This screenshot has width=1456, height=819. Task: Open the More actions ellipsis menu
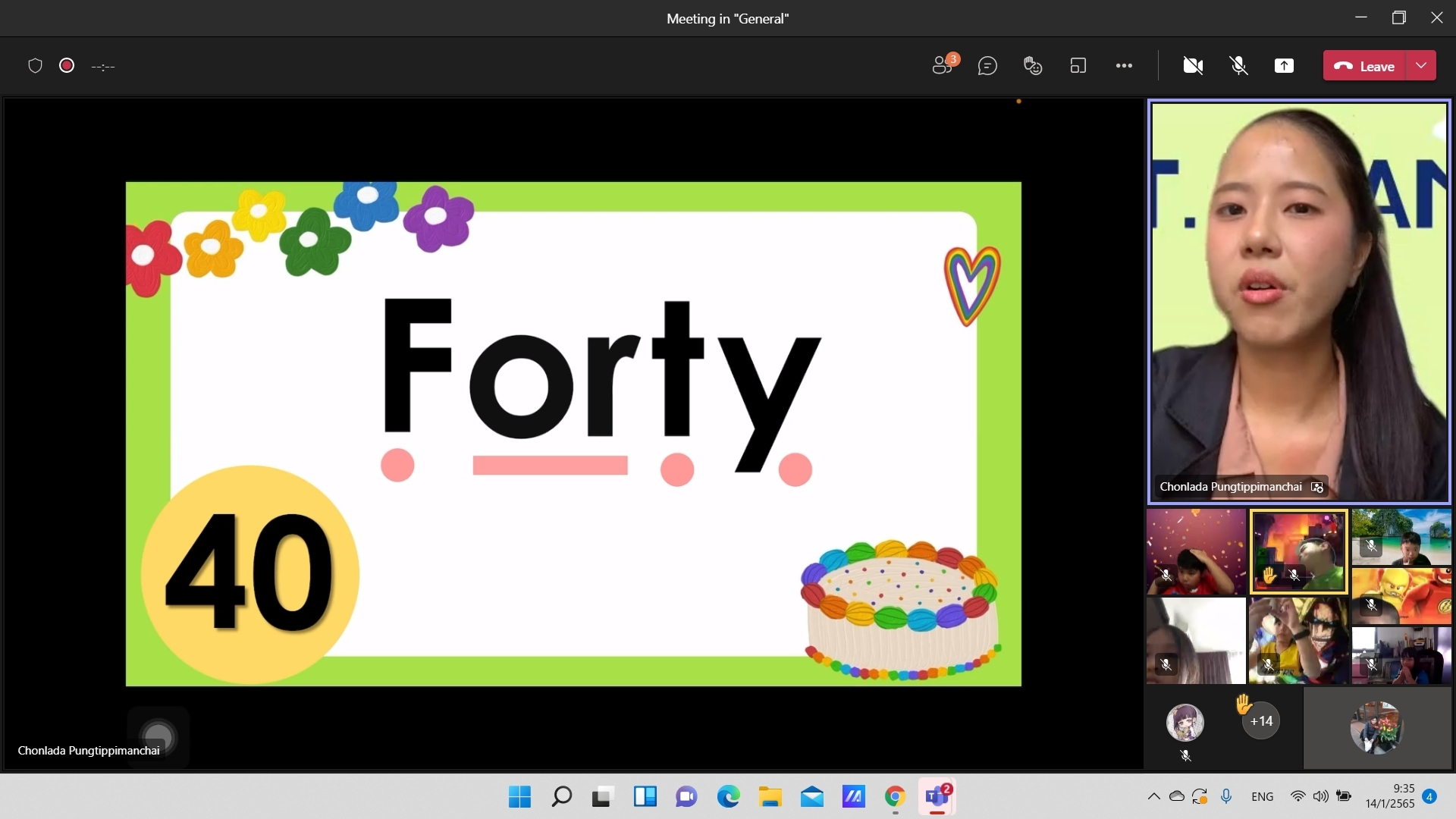click(x=1124, y=66)
